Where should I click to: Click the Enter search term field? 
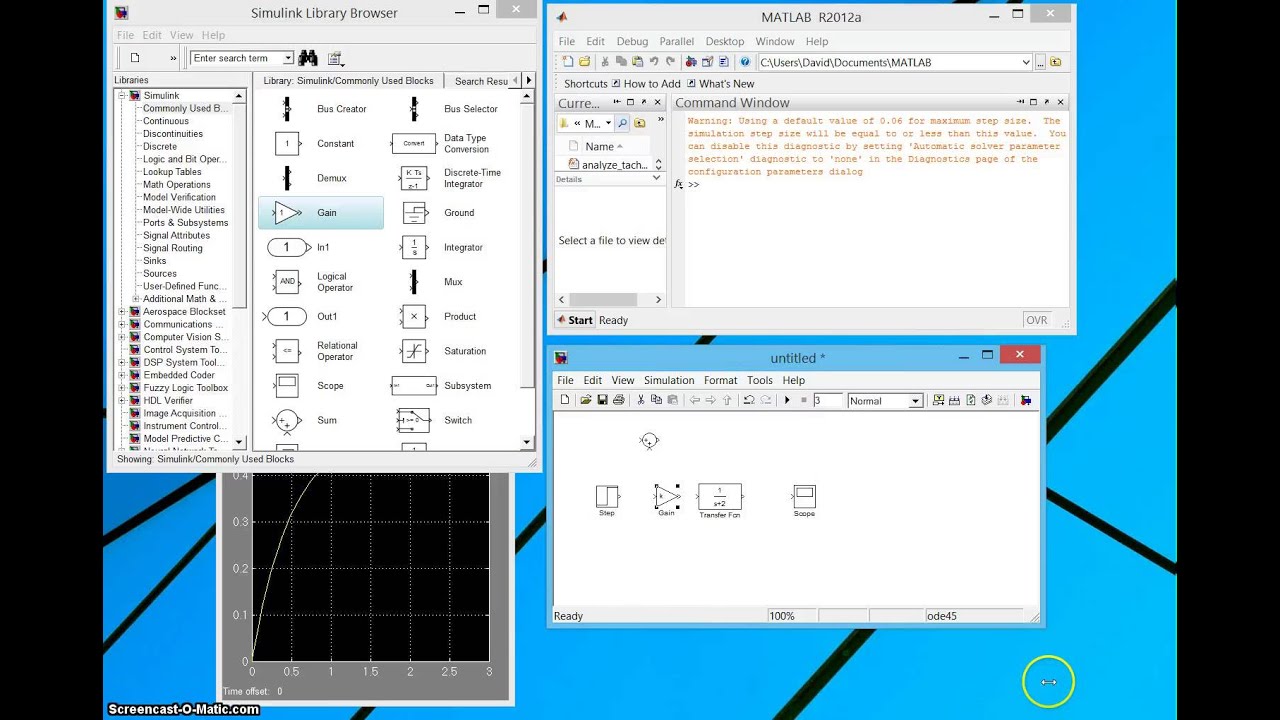point(237,58)
